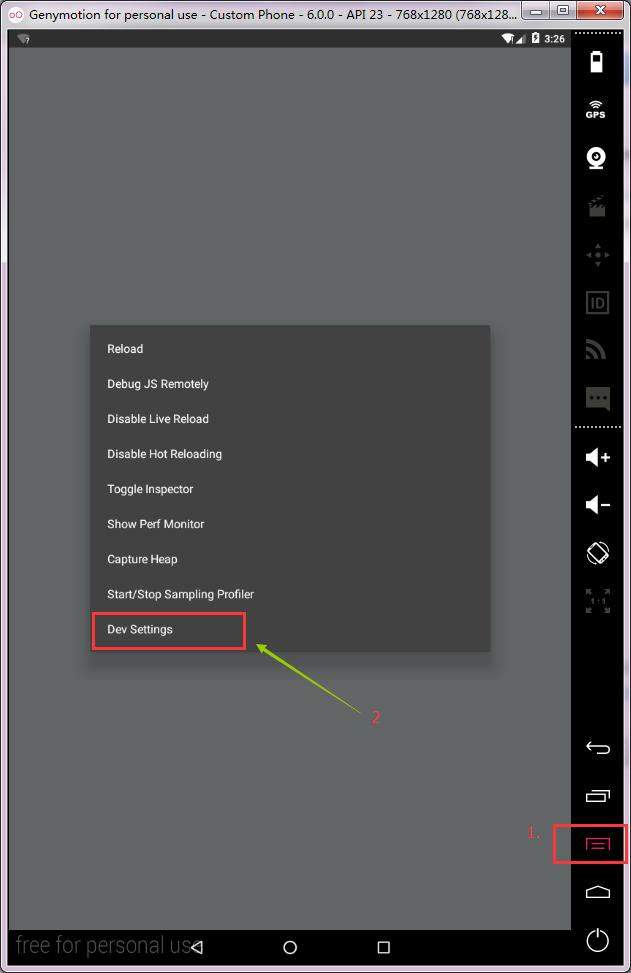Maximize the Genymotion window
Viewport: 631px width, 973px height.
(x=563, y=11)
